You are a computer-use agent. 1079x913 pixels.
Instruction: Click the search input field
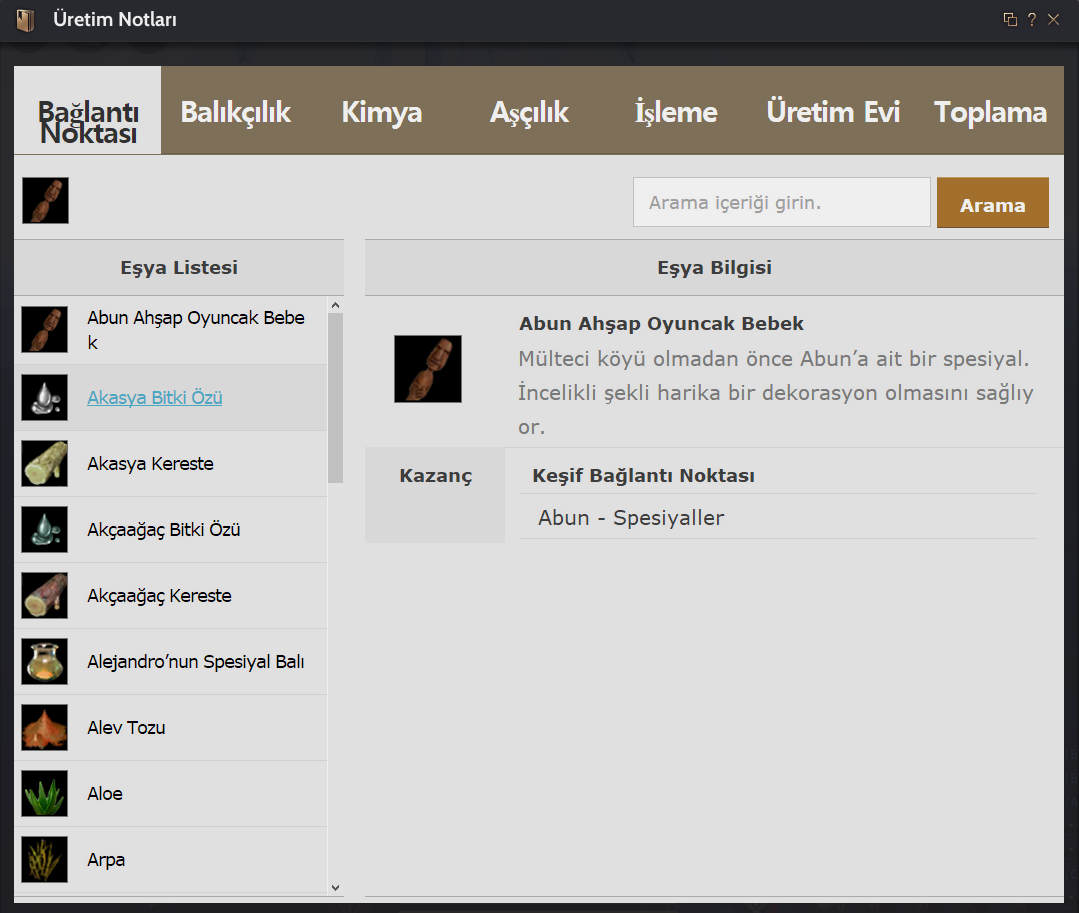coord(781,203)
